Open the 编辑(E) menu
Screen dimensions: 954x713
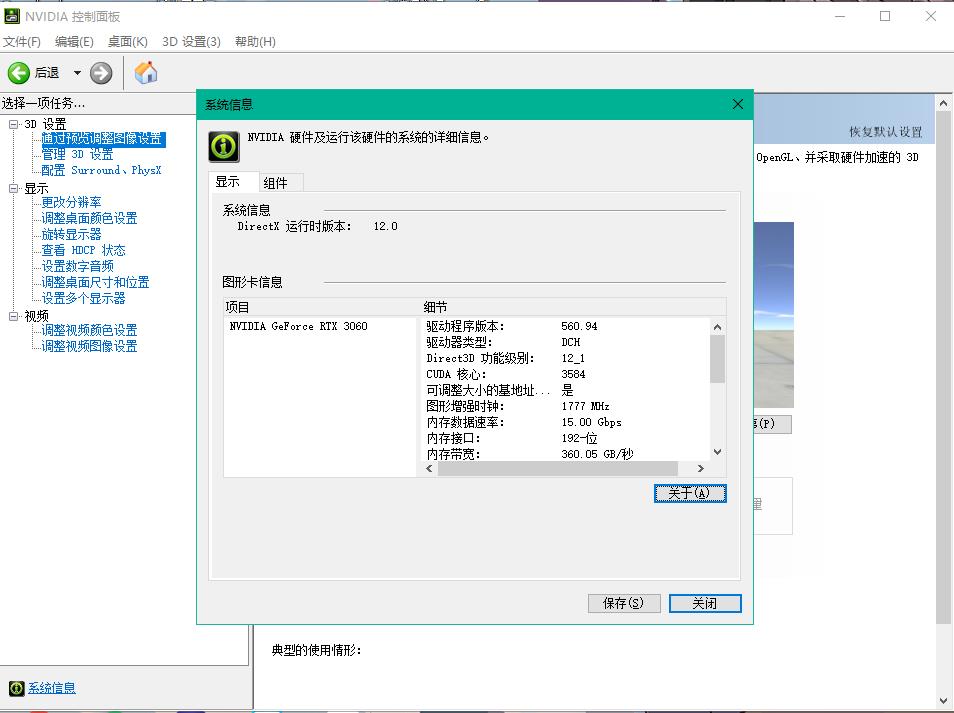[74, 41]
